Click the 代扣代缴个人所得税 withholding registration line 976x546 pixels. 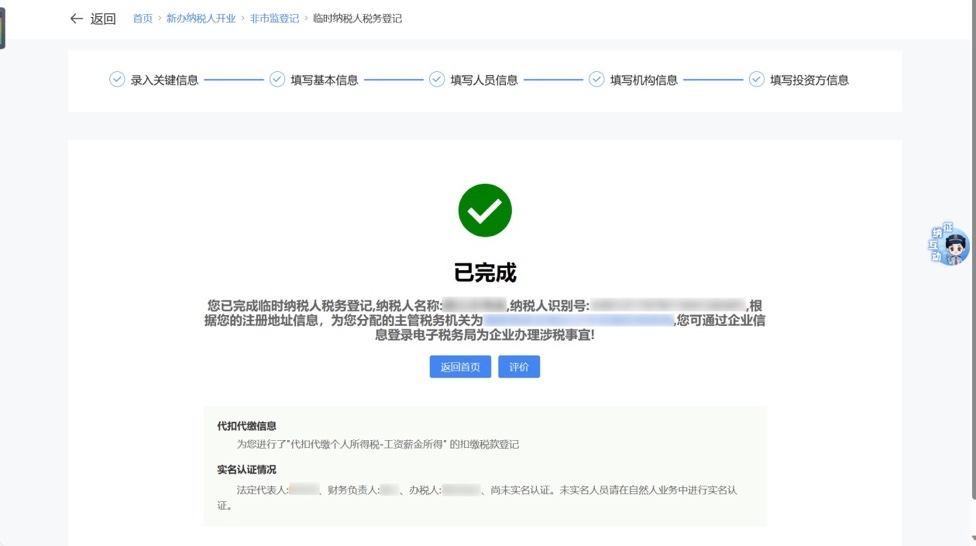[377, 445]
